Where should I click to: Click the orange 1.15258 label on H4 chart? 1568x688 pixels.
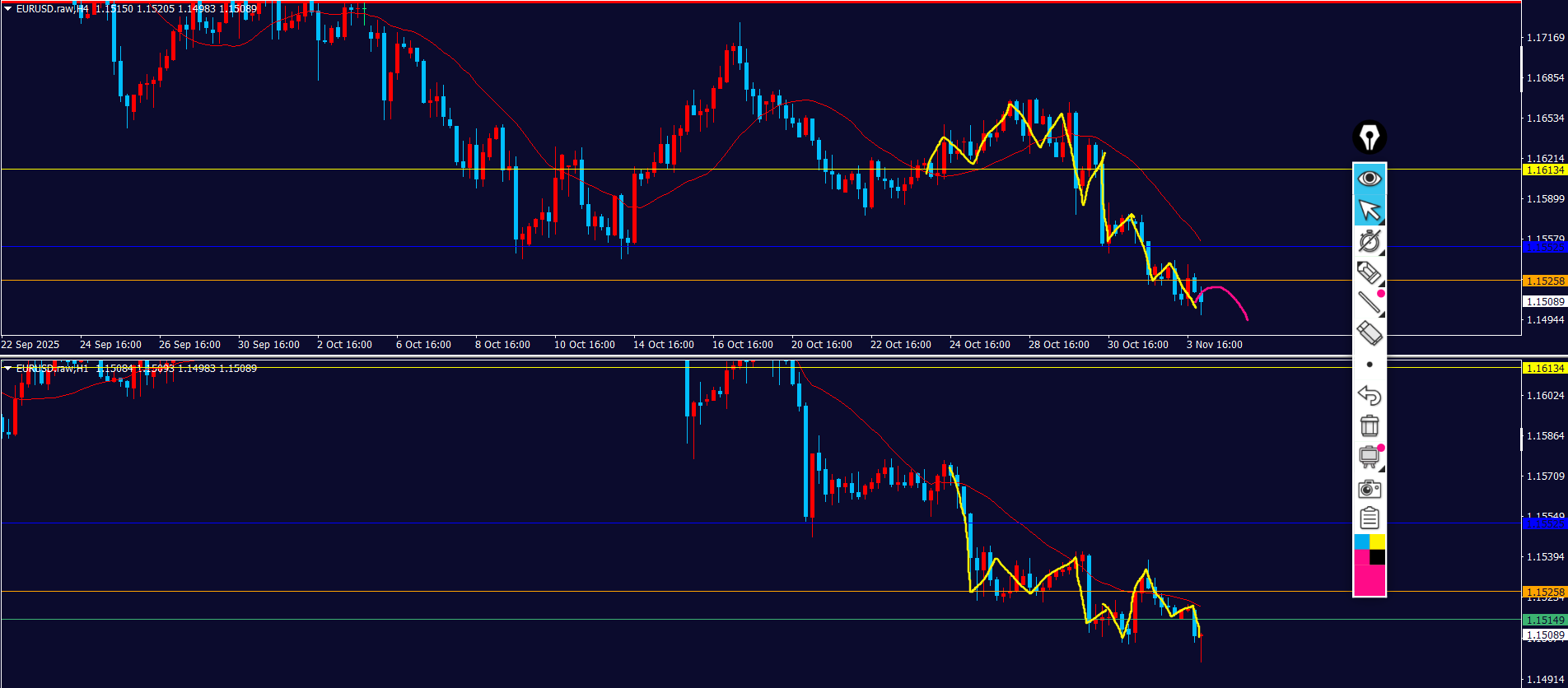tap(1544, 281)
